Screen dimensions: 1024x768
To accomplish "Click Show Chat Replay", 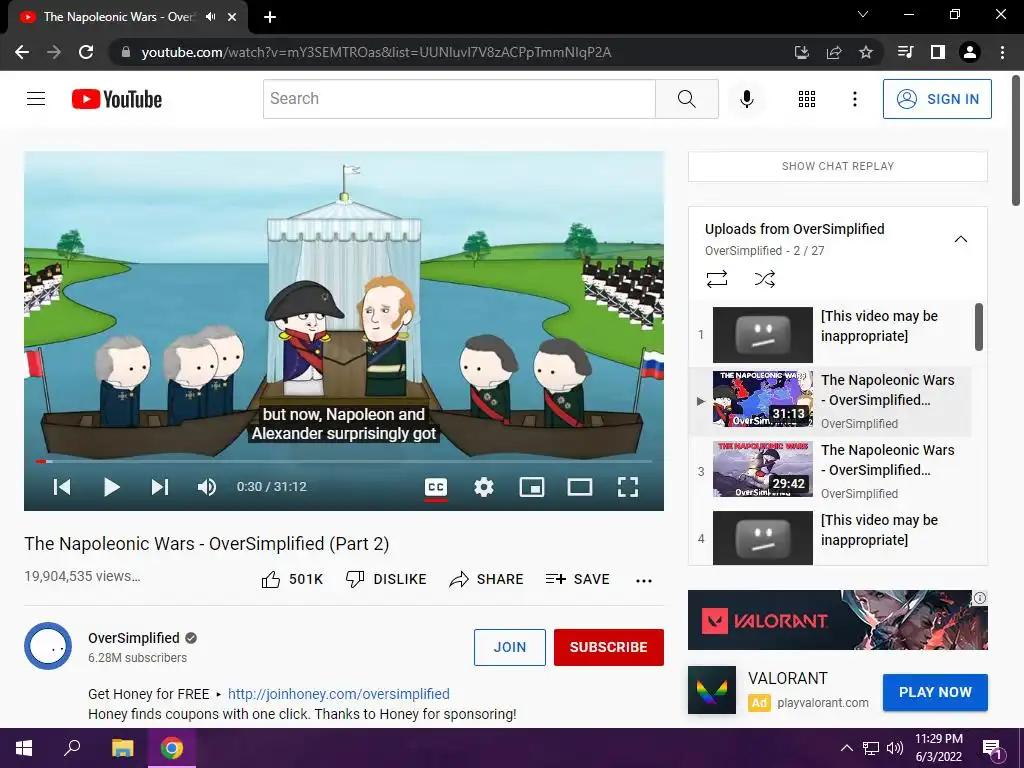I will (x=838, y=166).
